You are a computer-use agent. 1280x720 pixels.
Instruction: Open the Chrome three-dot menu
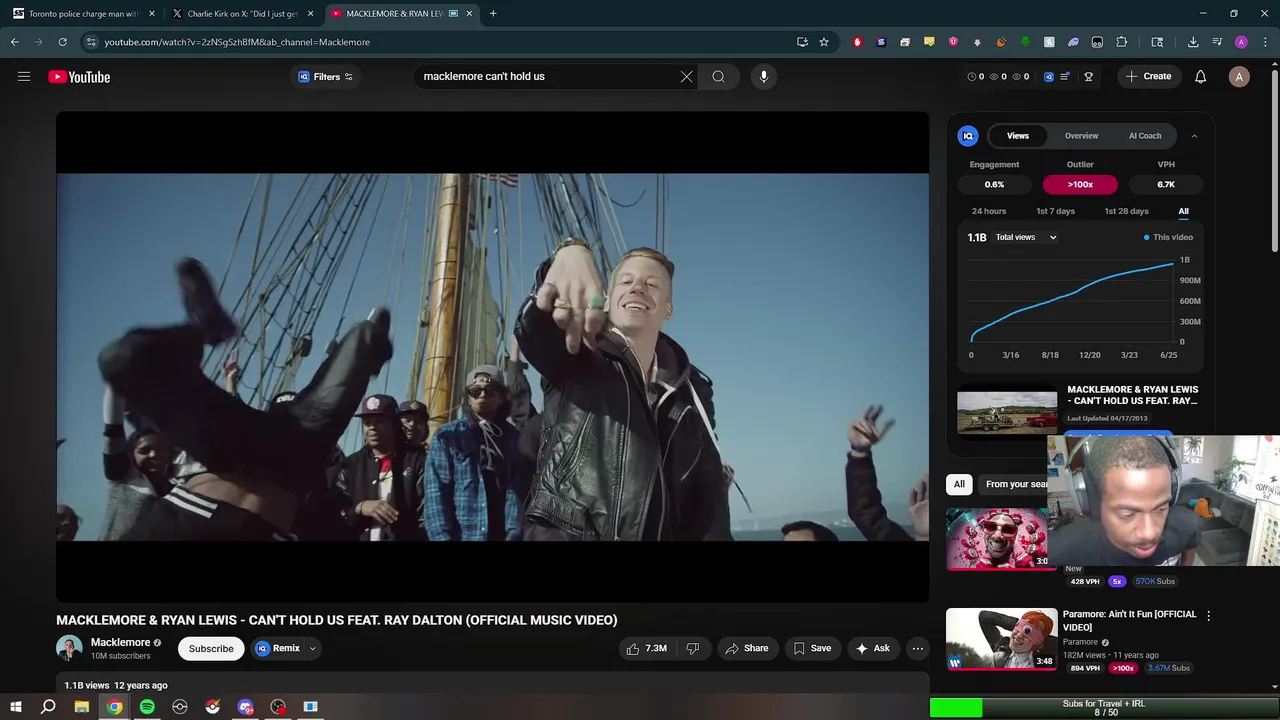[1265, 42]
